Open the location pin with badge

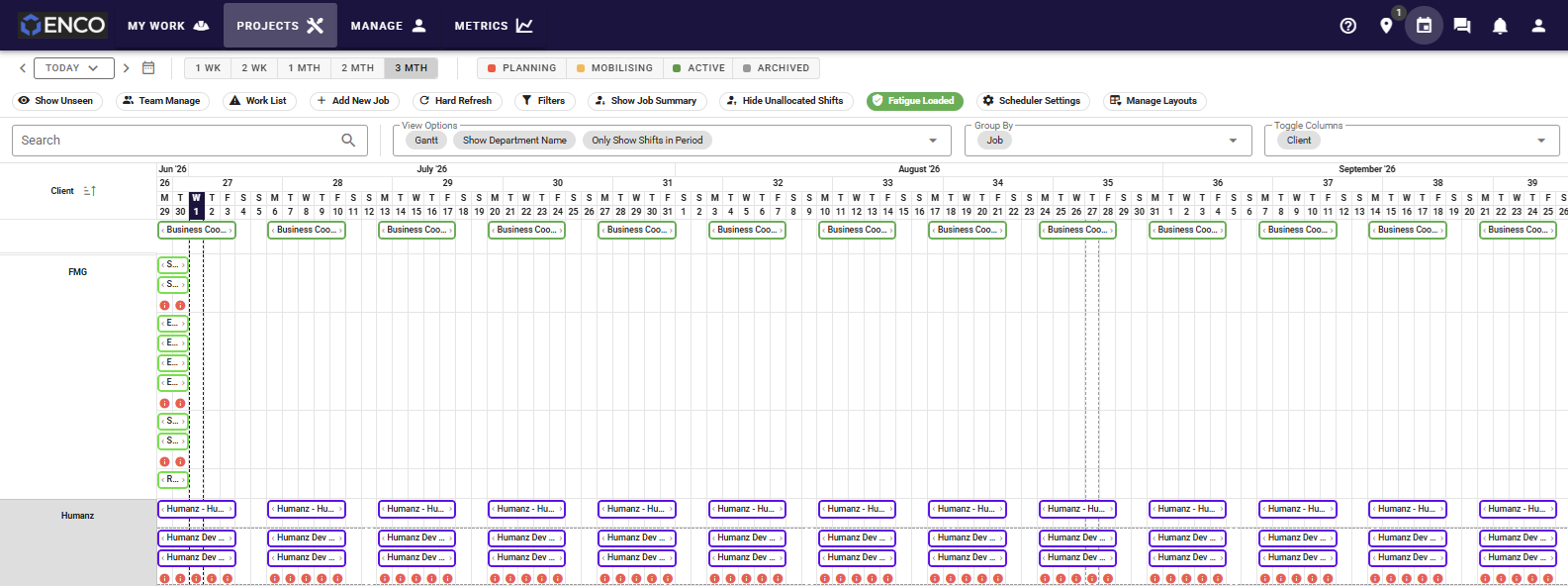1386,26
